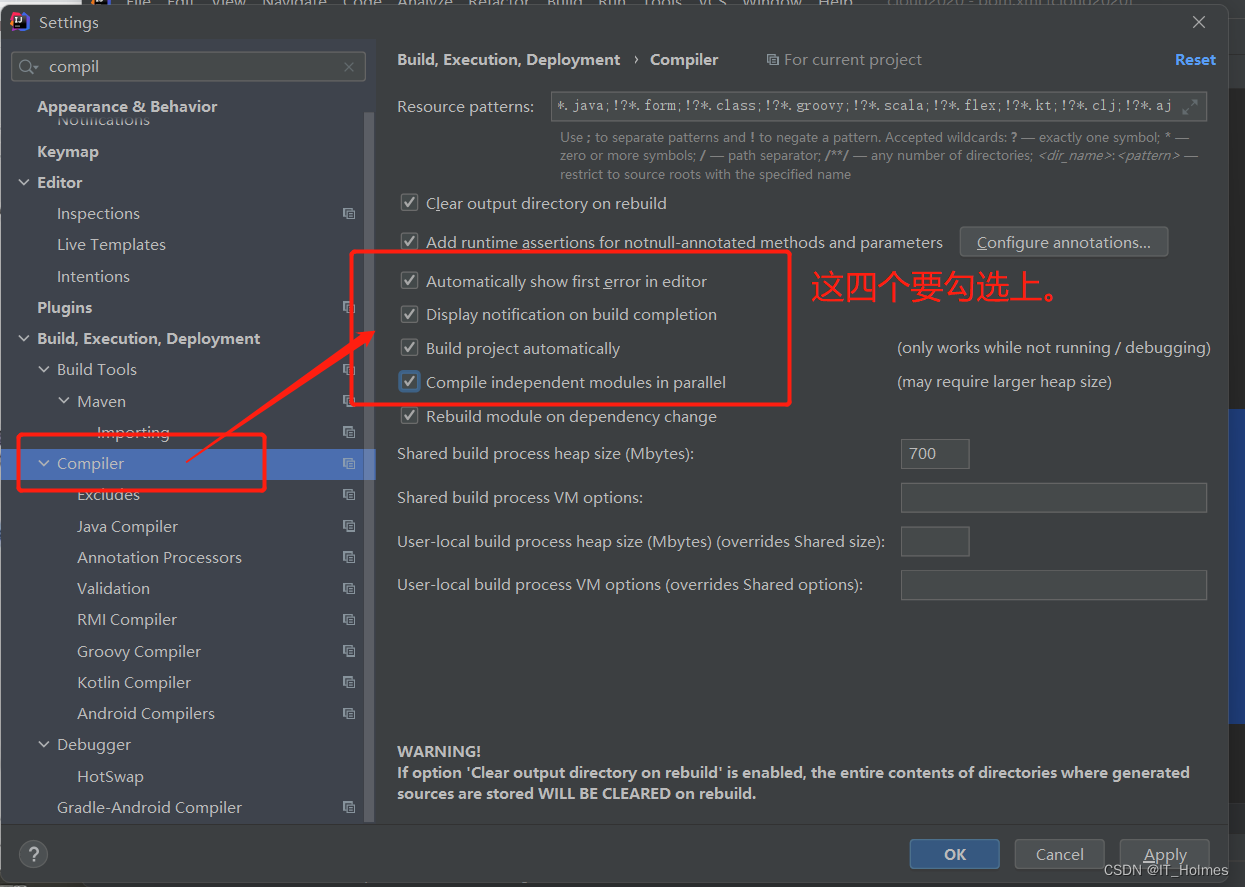The width and height of the screenshot is (1245, 887).
Task: Click the User-local build process heap size field
Action: [935, 541]
